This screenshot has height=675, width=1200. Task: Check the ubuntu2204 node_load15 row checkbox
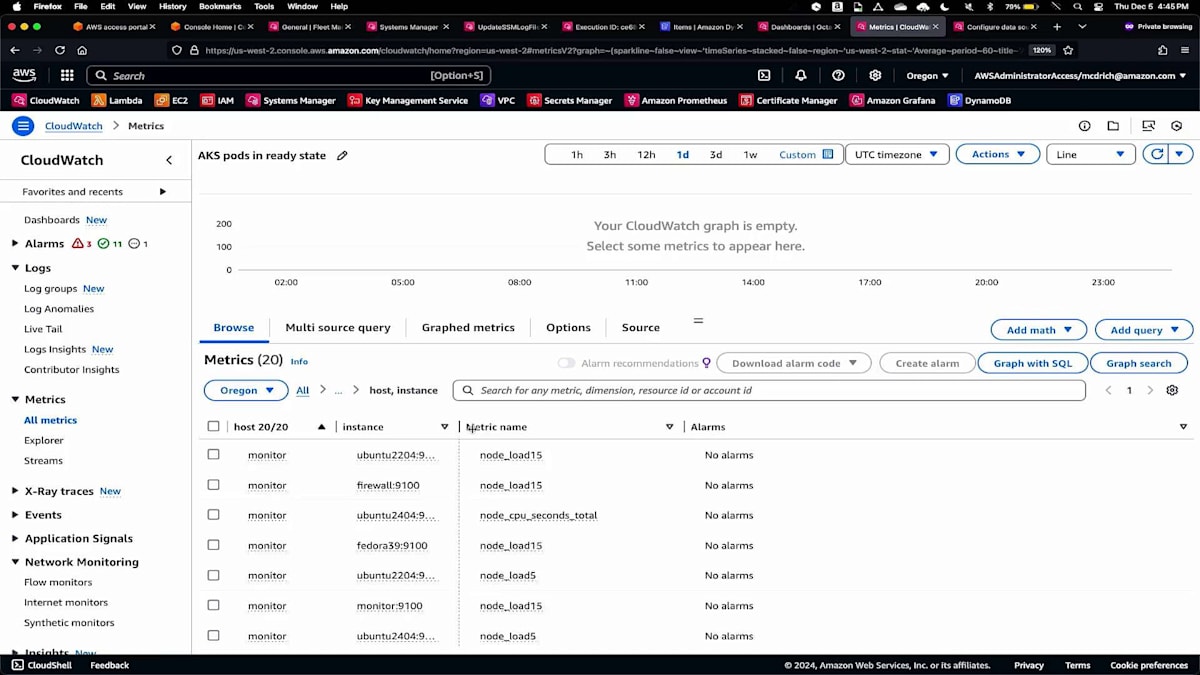(213, 454)
